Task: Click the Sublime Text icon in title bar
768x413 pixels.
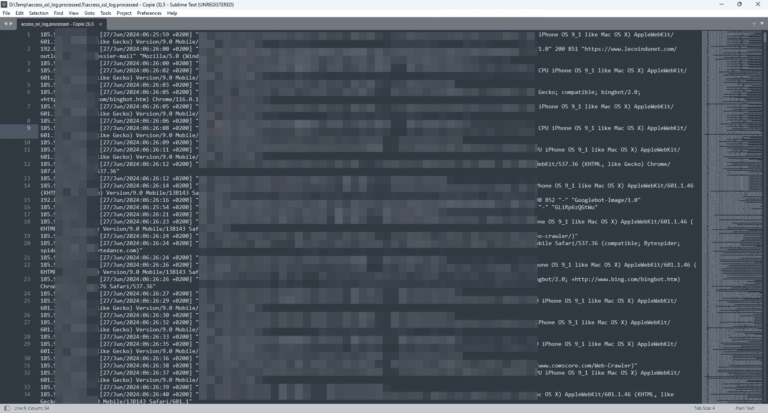Action: (4, 4)
